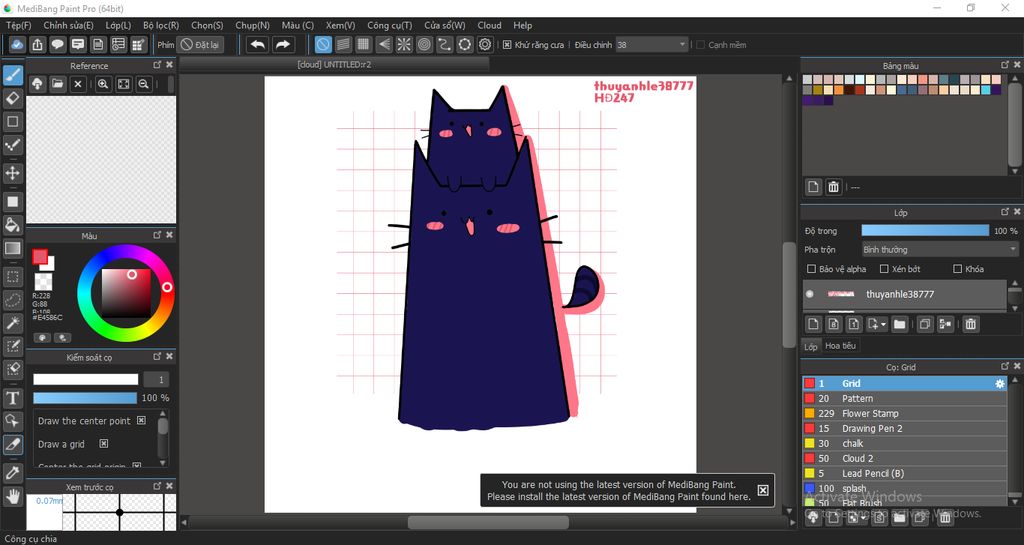Switch to Hoa tiêu tab
This screenshot has width=1024, height=545.
click(x=840, y=346)
